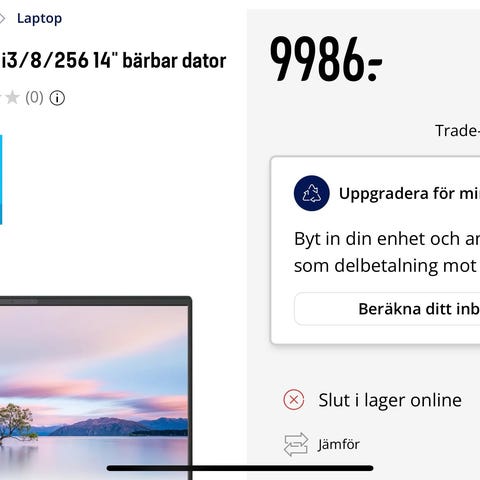Click the Beräkna ditt inbyte button
Viewport: 480px width, 480px height.
click(x=387, y=309)
